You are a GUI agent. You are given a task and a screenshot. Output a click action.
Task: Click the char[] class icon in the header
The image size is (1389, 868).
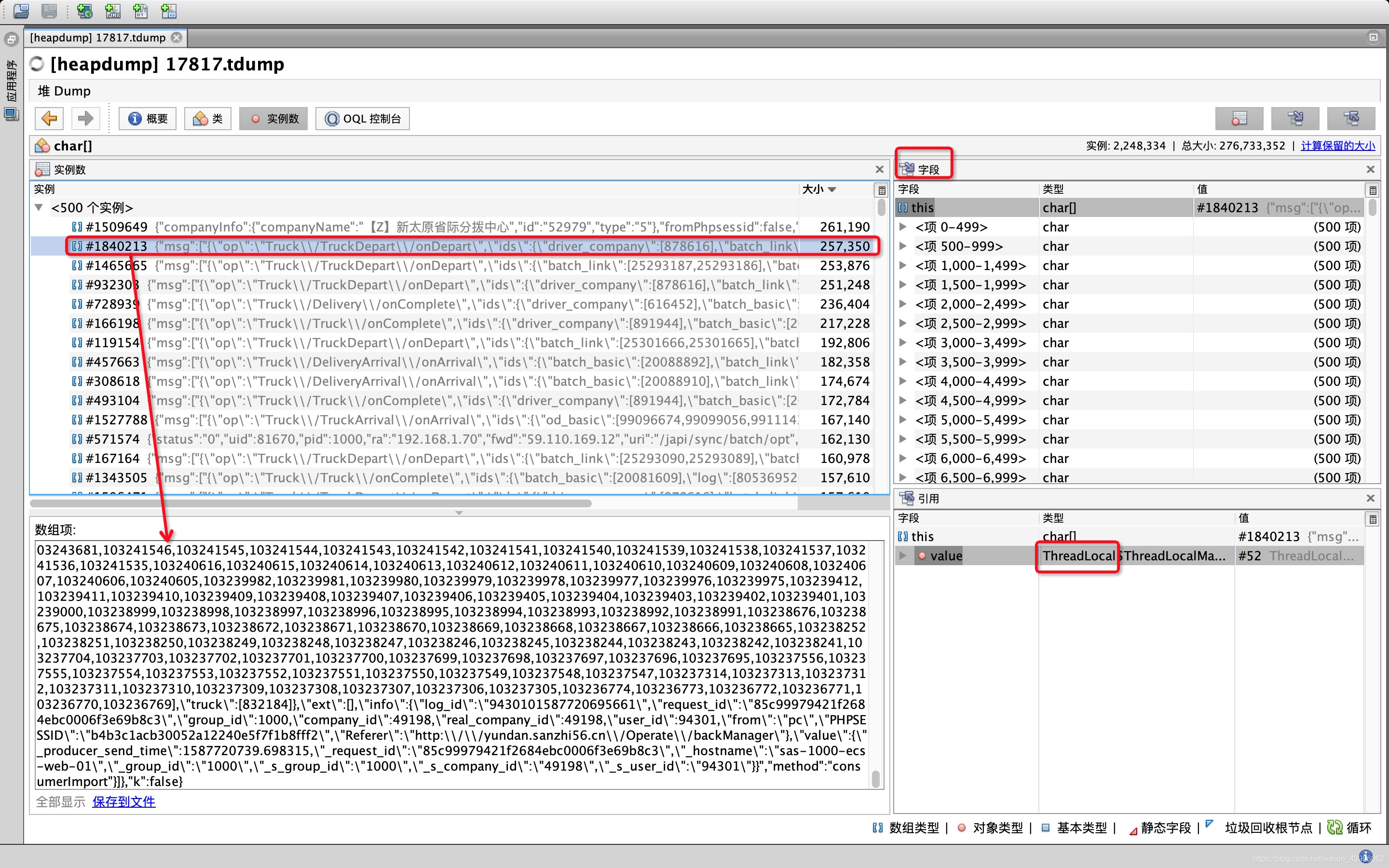[42, 146]
